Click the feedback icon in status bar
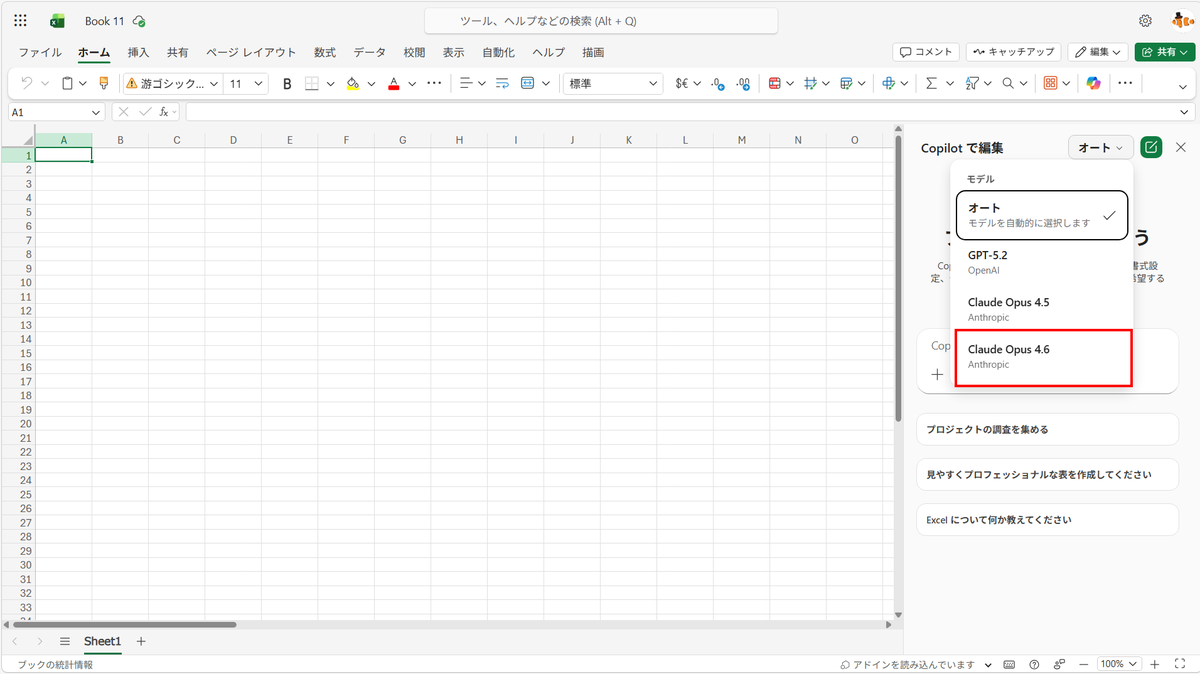Viewport: 1200px width, 674px height. click(1059, 665)
